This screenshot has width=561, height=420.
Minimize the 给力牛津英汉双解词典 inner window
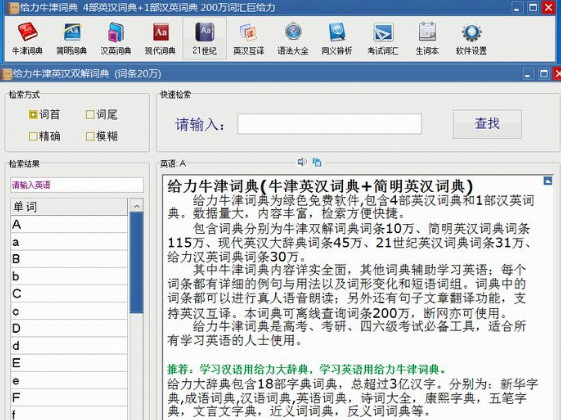pyautogui.click(x=528, y=74)
